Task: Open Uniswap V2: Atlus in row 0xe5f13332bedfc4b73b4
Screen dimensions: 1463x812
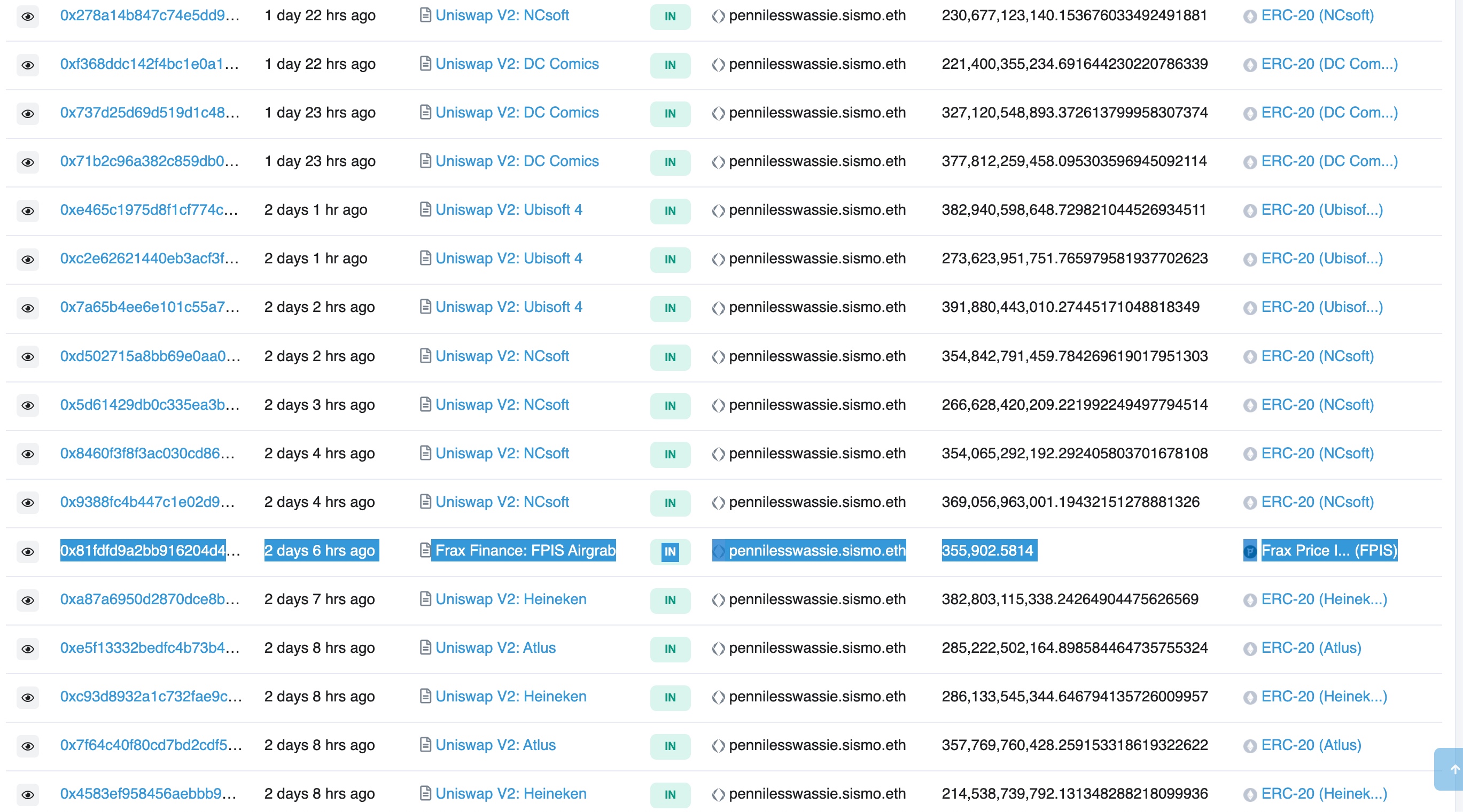Action: click(495, 648)
